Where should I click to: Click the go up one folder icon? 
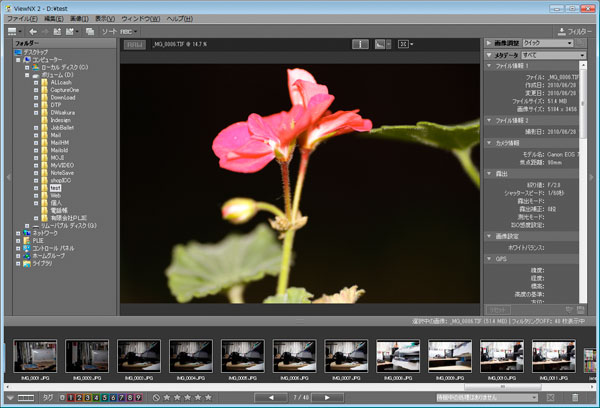pyautogui.click(x=57, y=32)
